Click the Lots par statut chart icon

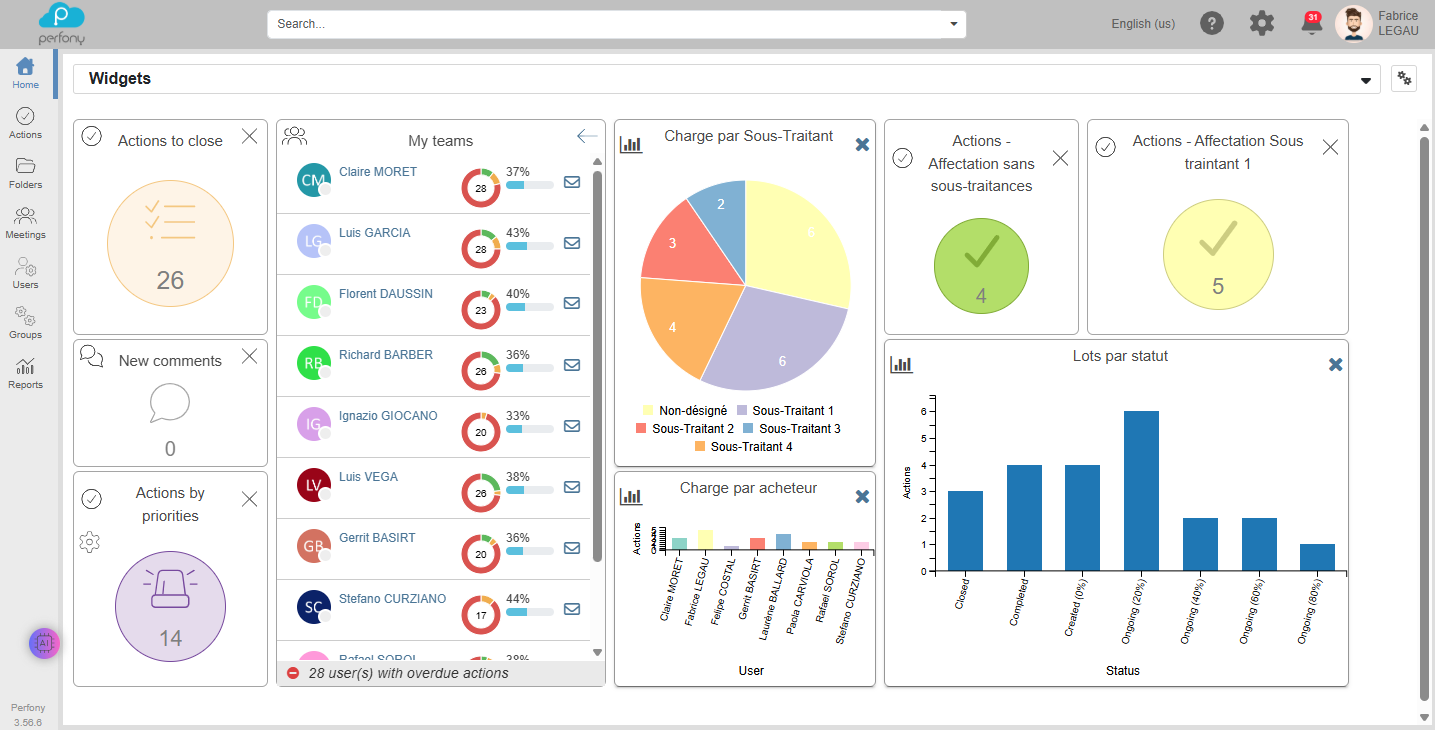coord(901,365)
